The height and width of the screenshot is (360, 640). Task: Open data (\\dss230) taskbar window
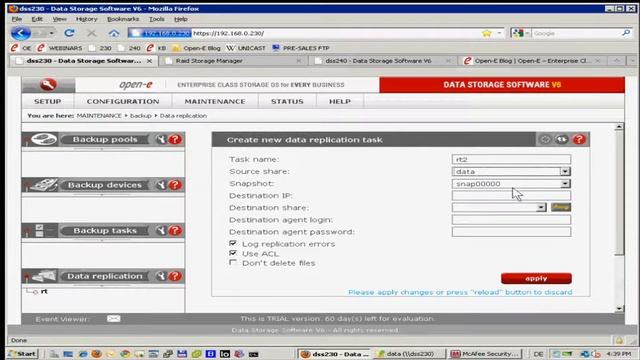click(x=409, y=354)
